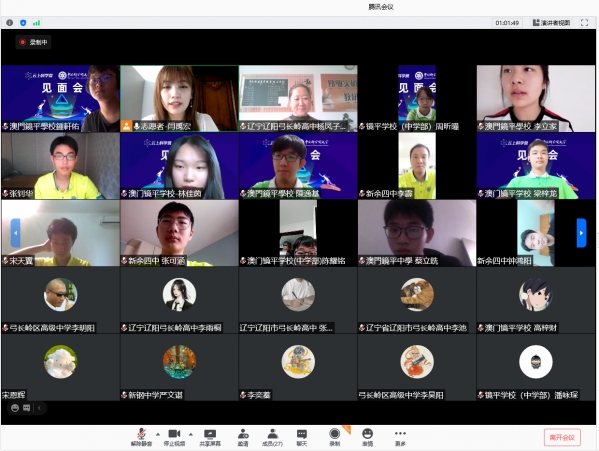
Task: Expand video options arrow beside camera
Action: 190,434
